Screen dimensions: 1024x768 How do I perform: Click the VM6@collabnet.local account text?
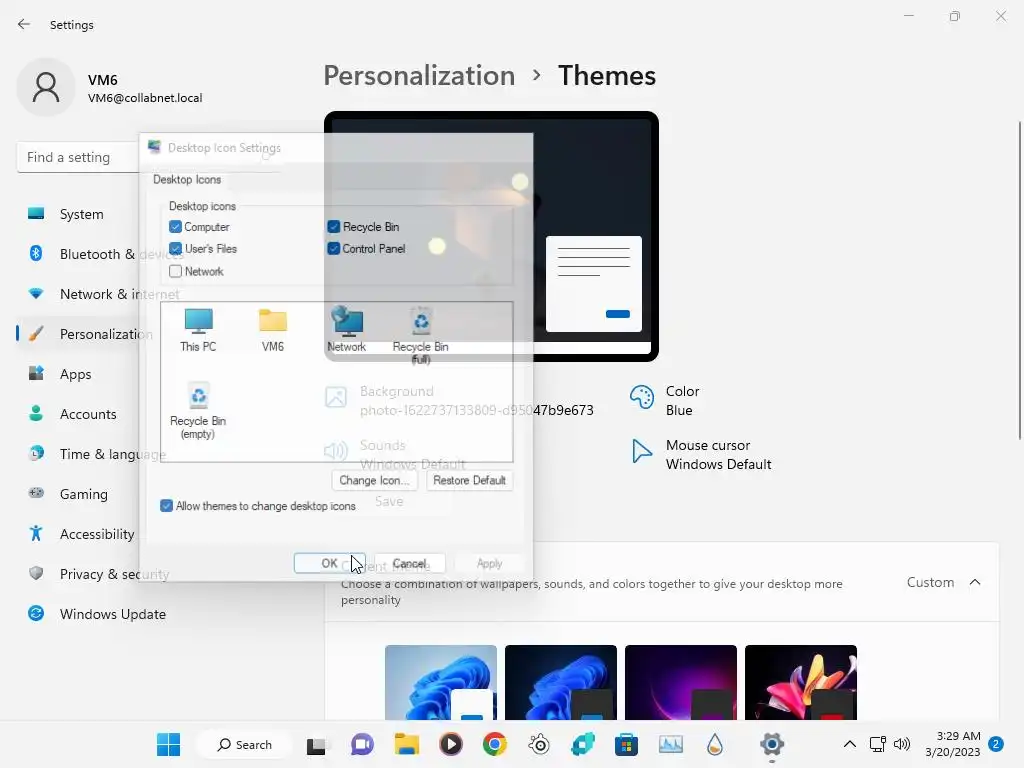click(145, 98)
